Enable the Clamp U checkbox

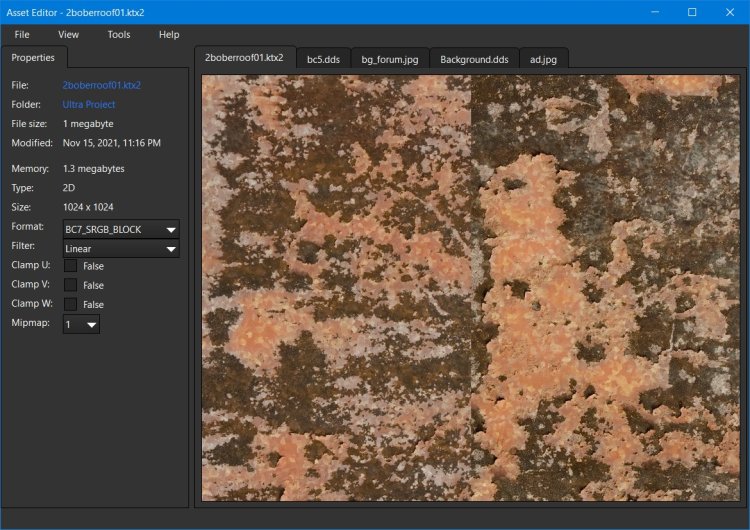coord(70,266)
